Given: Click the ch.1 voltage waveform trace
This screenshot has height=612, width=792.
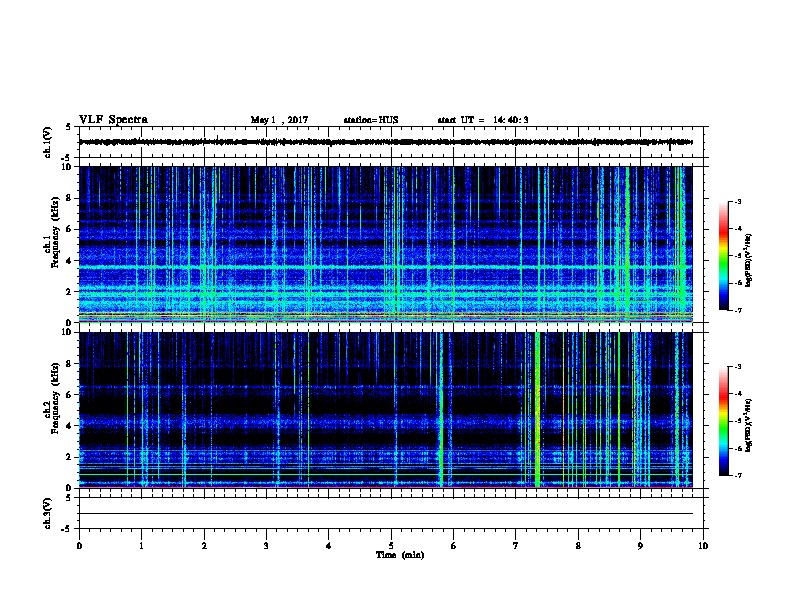Looking at the screenshot, I should tap(385, 142).
